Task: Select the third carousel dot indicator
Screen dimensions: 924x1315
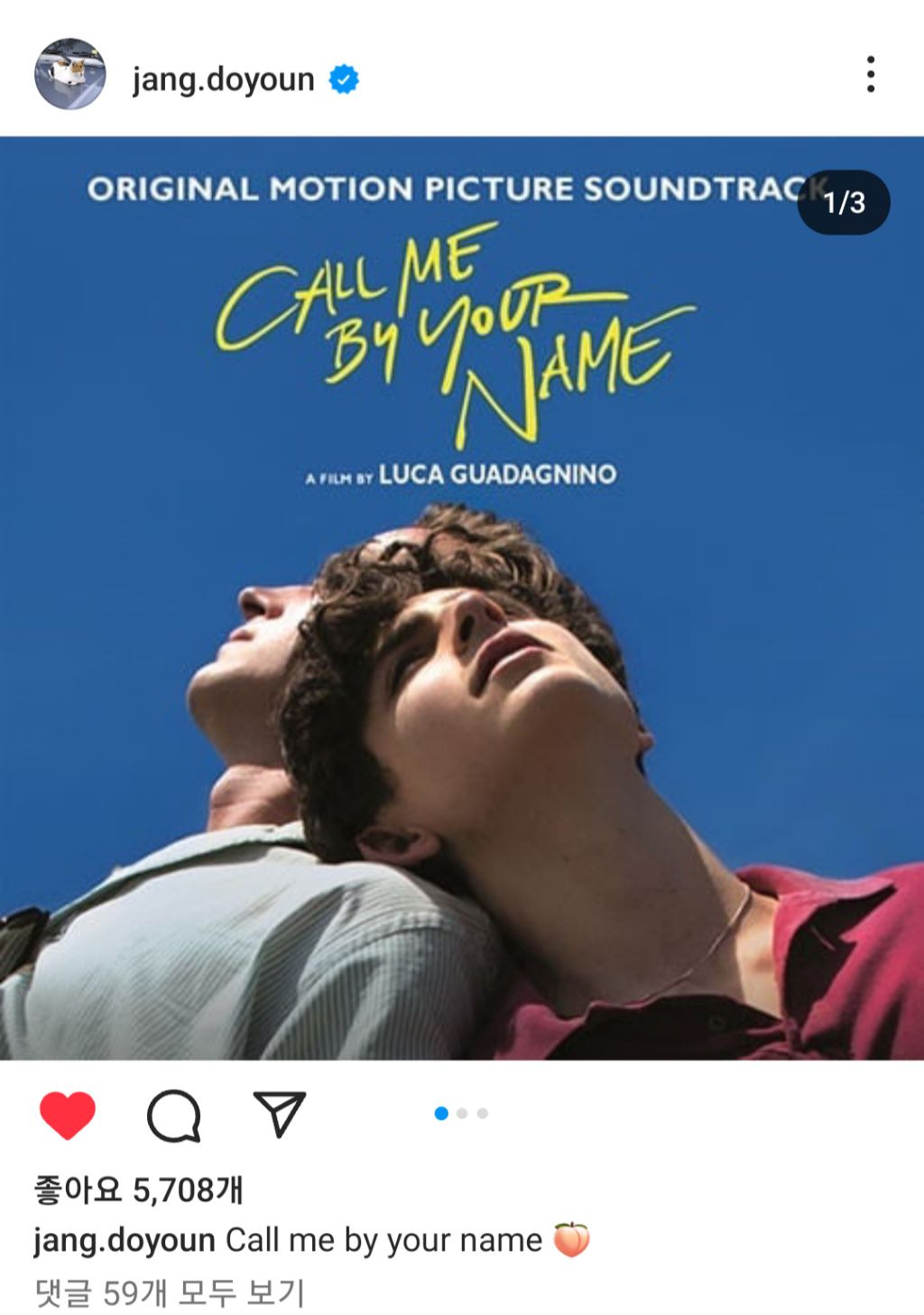Action: click(483, 1114)
